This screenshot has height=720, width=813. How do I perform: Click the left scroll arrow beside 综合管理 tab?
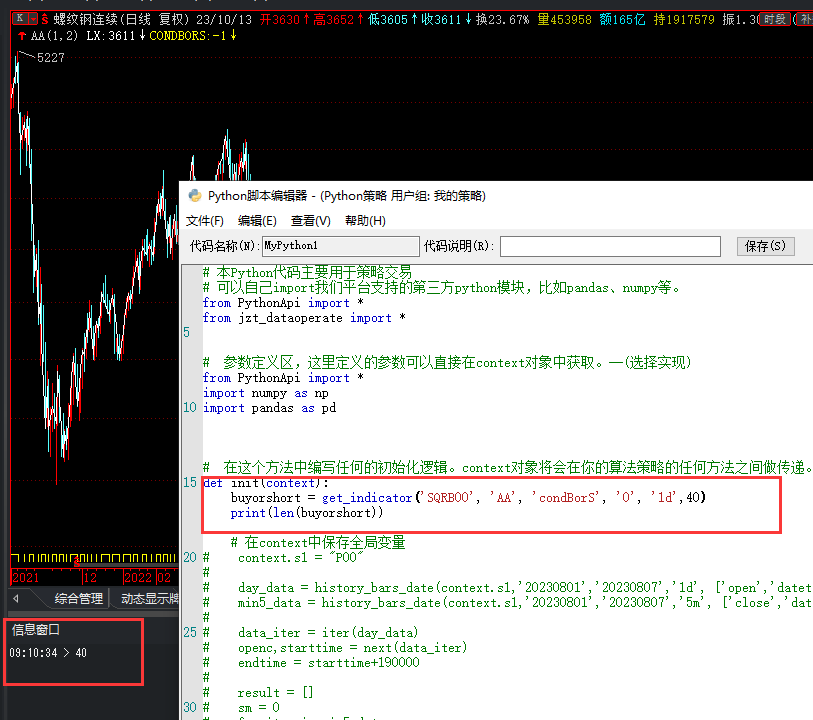tap(16, 599)
